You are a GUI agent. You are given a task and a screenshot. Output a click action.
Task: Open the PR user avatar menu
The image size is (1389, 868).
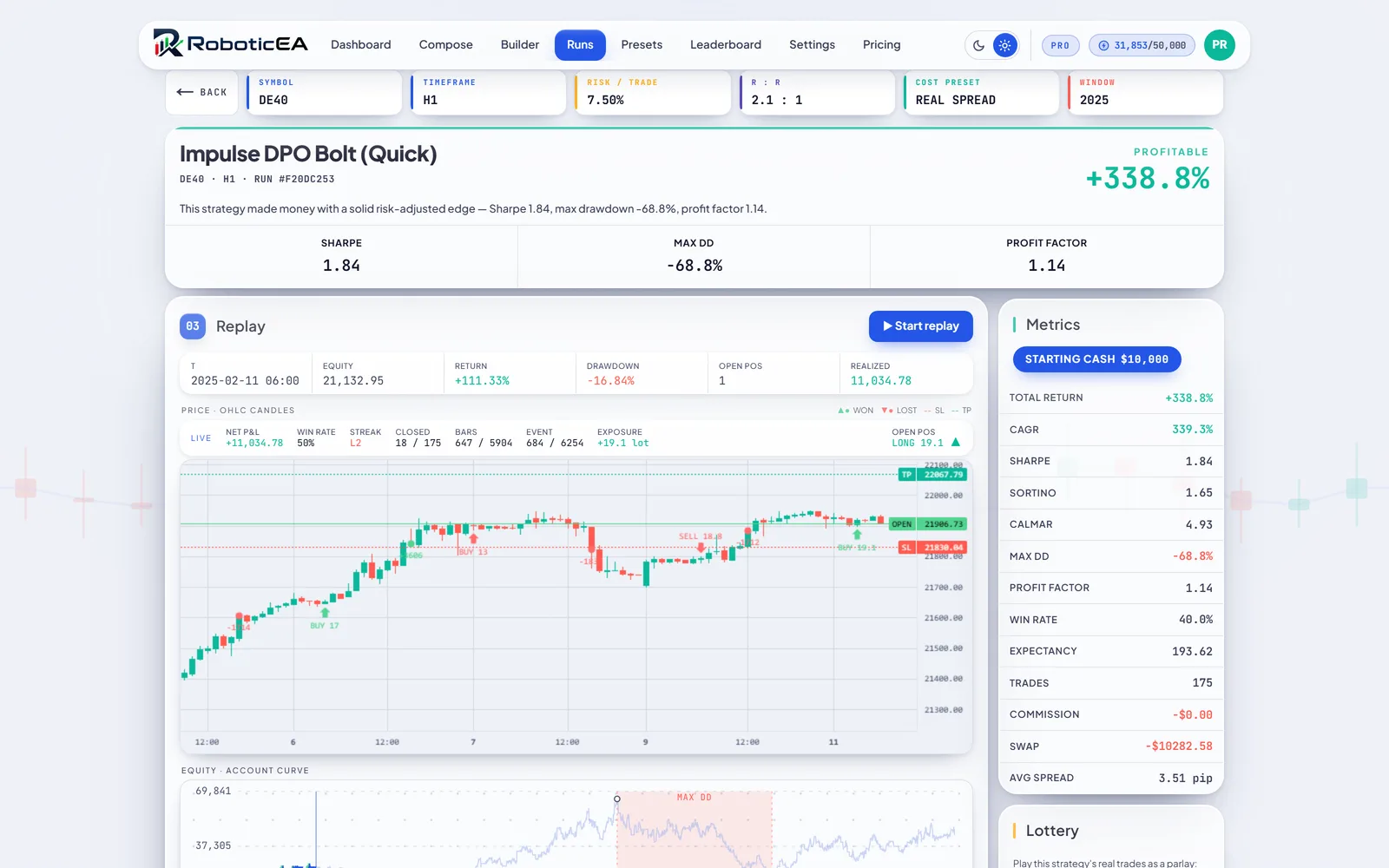click(1220, 45)
